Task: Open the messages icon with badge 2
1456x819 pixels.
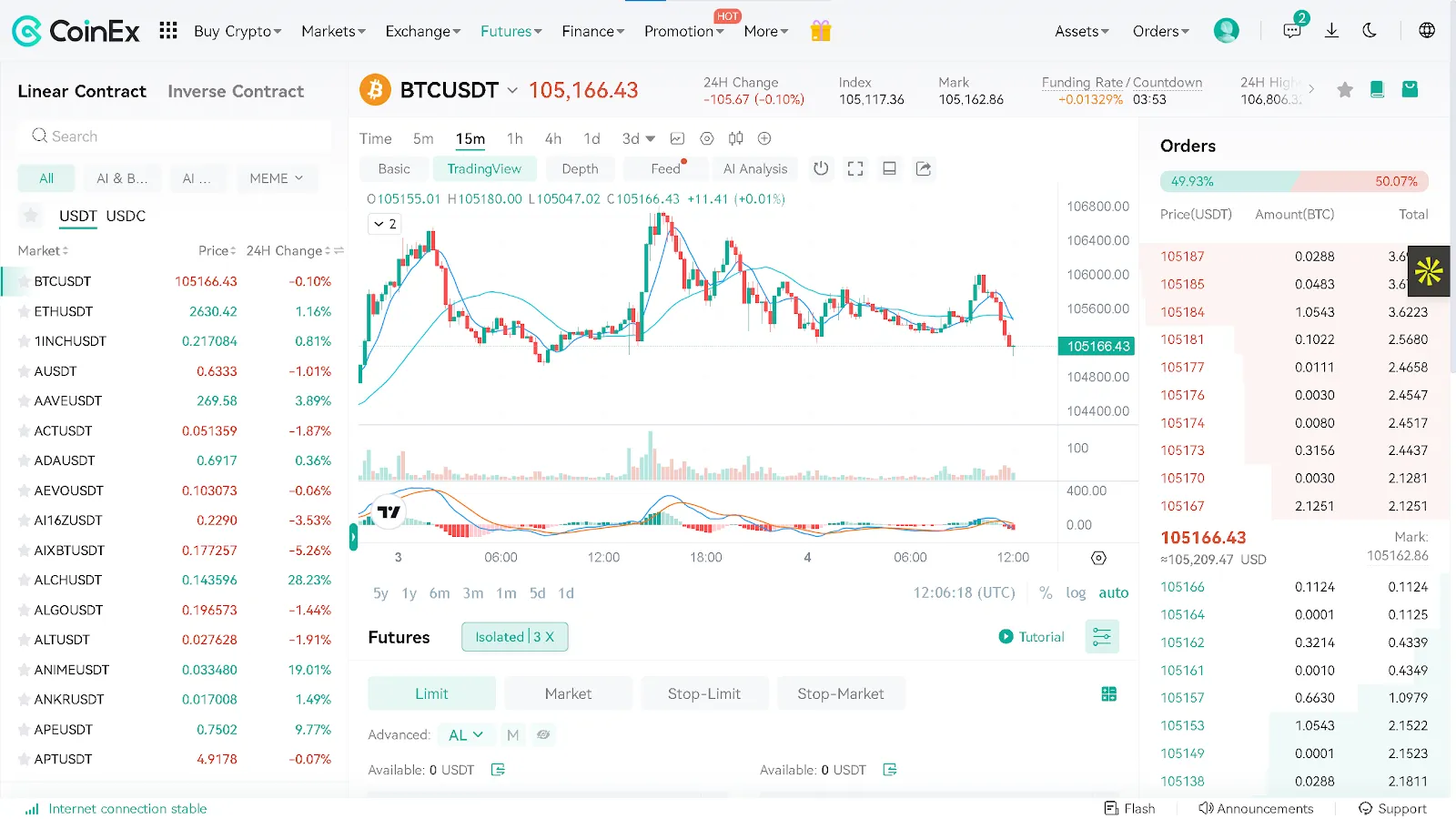Action: (1292, 30)
